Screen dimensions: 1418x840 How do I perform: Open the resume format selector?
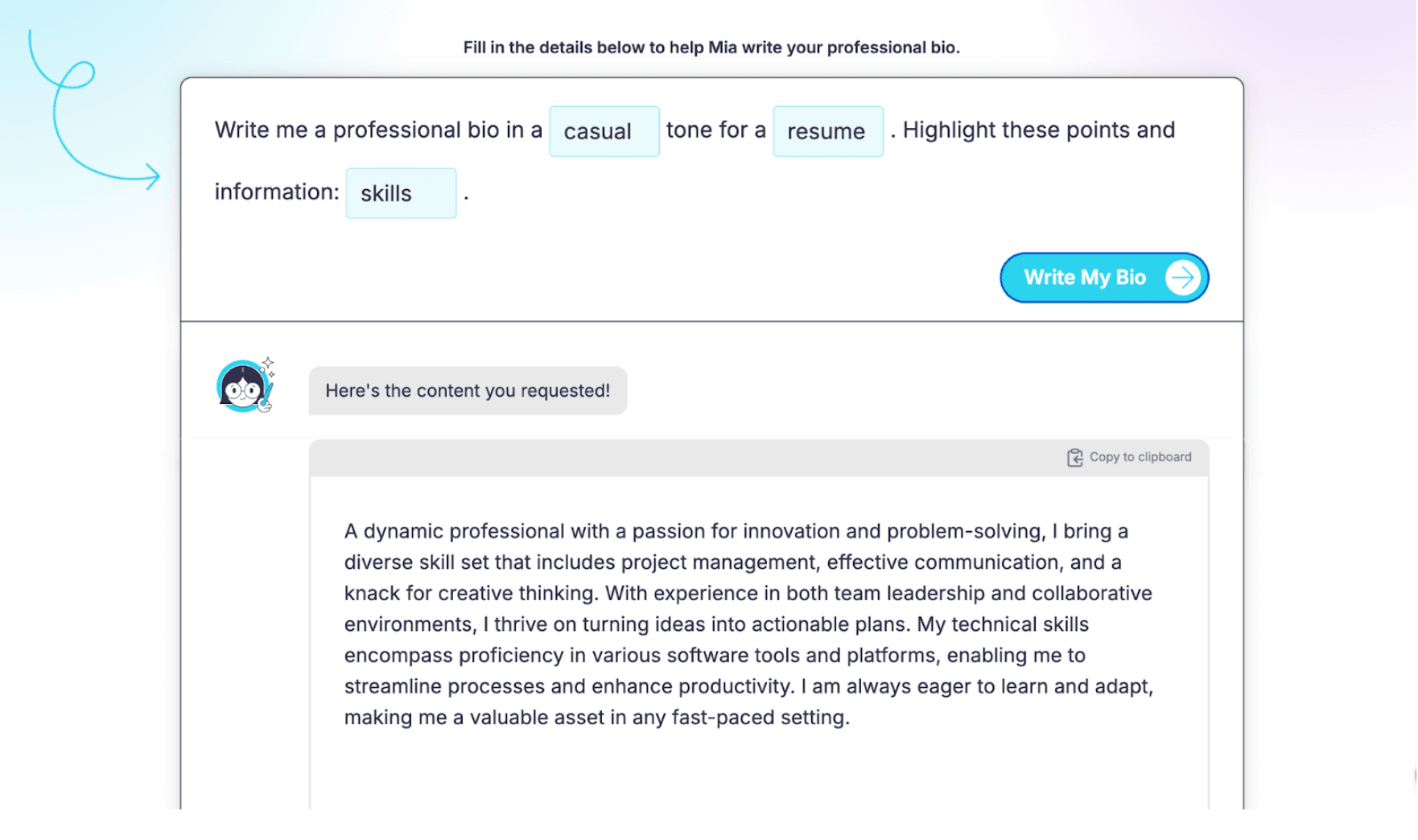[x=828, y=132]
